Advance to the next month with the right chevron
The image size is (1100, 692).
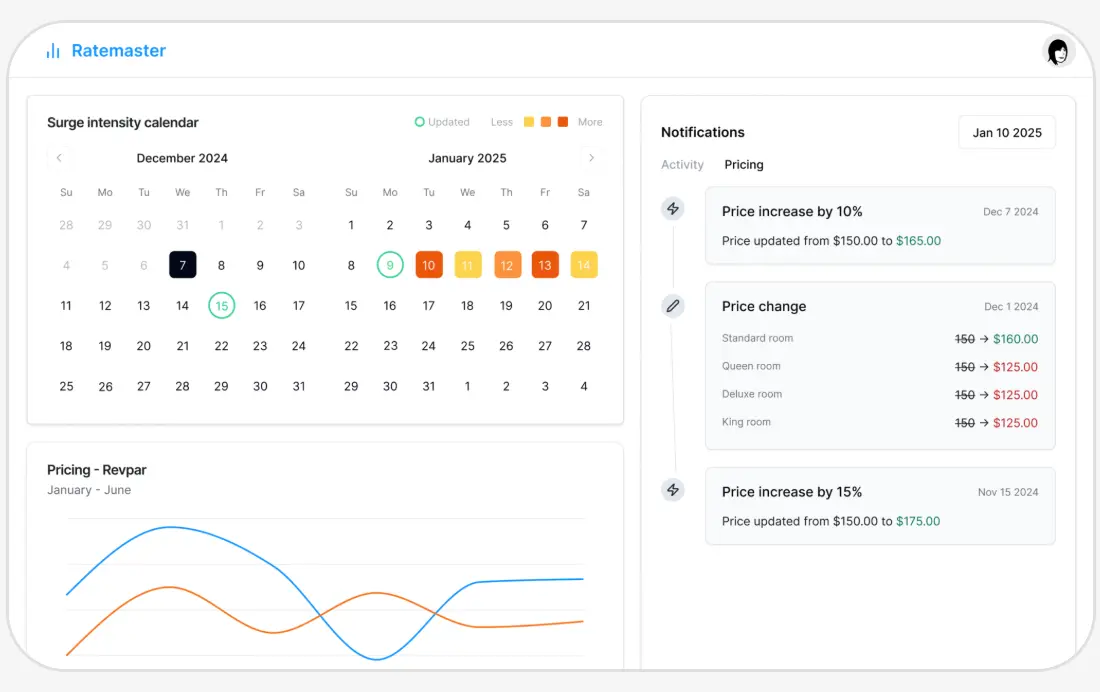pos(592,158)
